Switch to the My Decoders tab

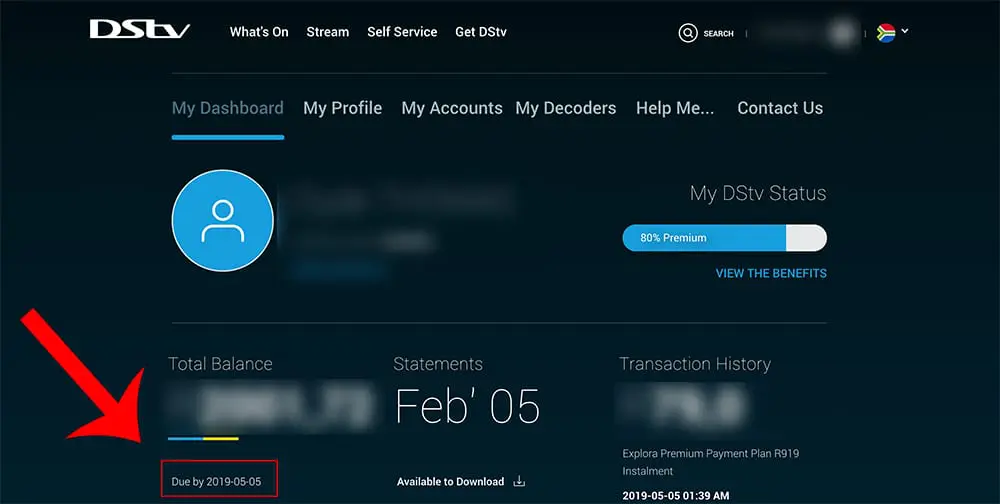566,108
